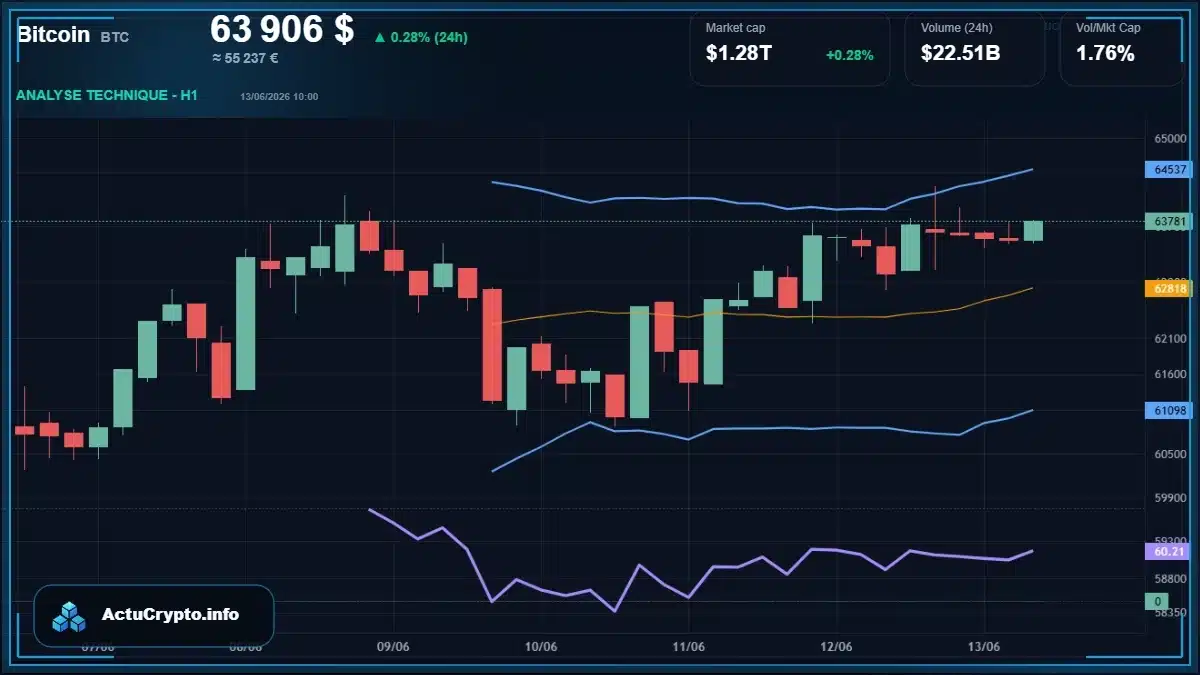Click the orange 62818 moving average tag
The height and width of the screenshot is (675, 1200).
click(1170, 289)
